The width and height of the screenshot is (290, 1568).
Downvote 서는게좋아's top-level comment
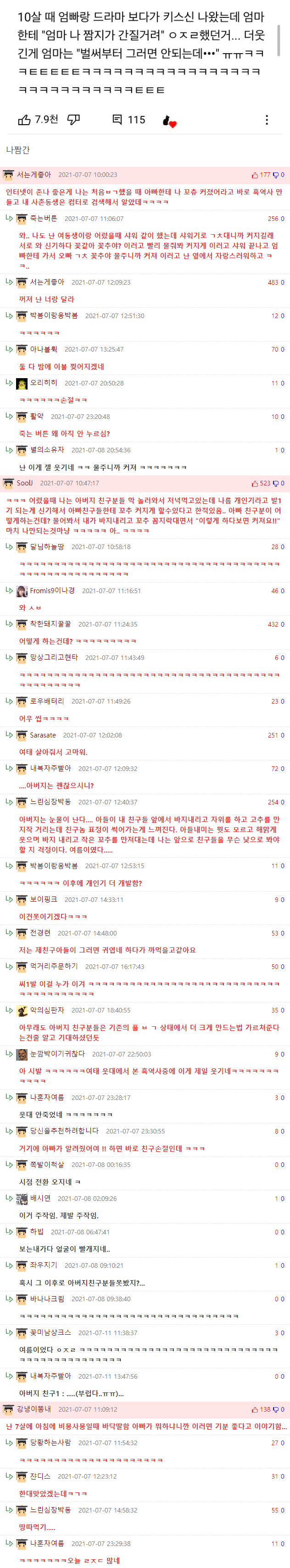click(x=275, y=175)
